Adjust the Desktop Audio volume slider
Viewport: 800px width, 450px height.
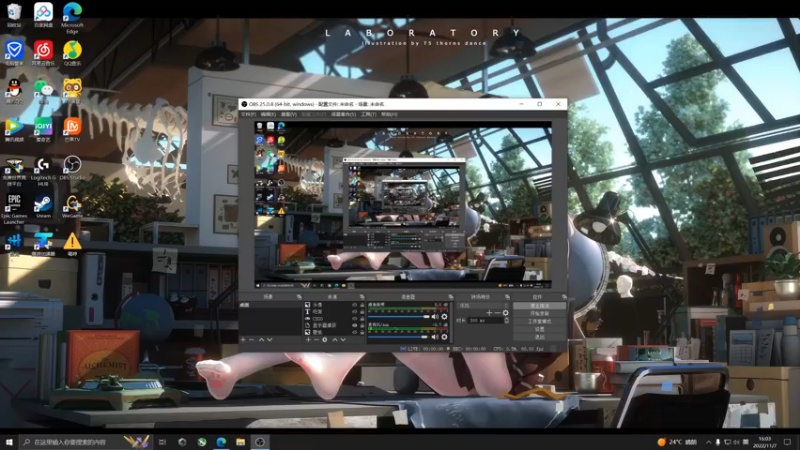[398, 317]
